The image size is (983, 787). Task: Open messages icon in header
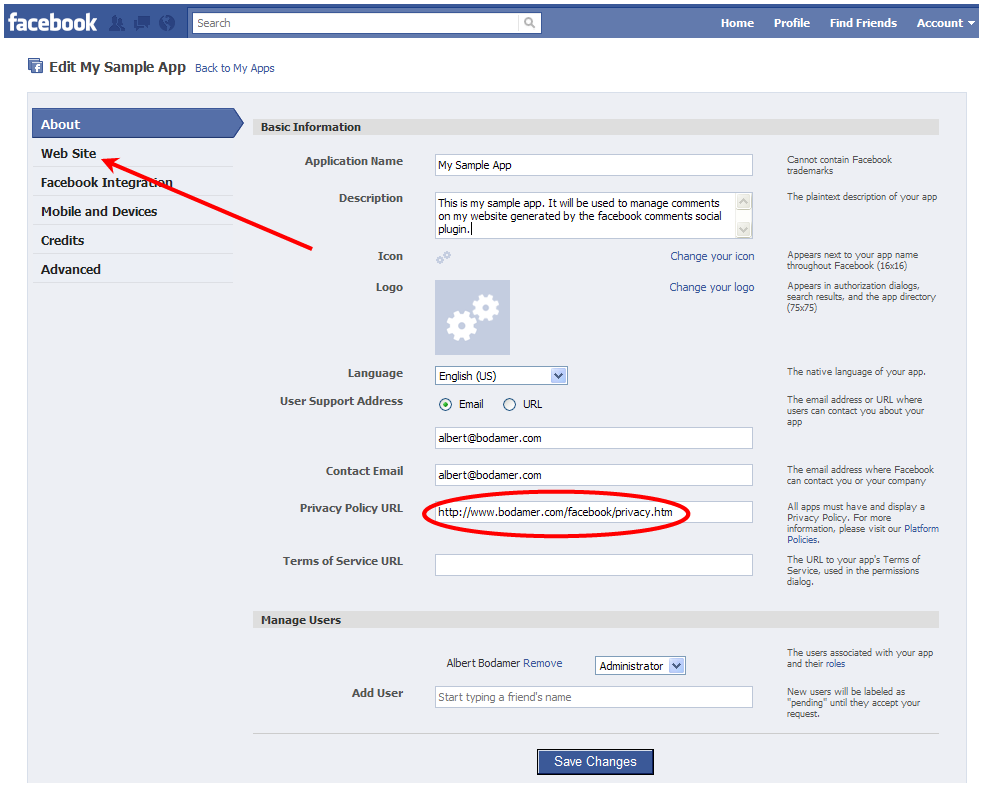pos(142,23)
